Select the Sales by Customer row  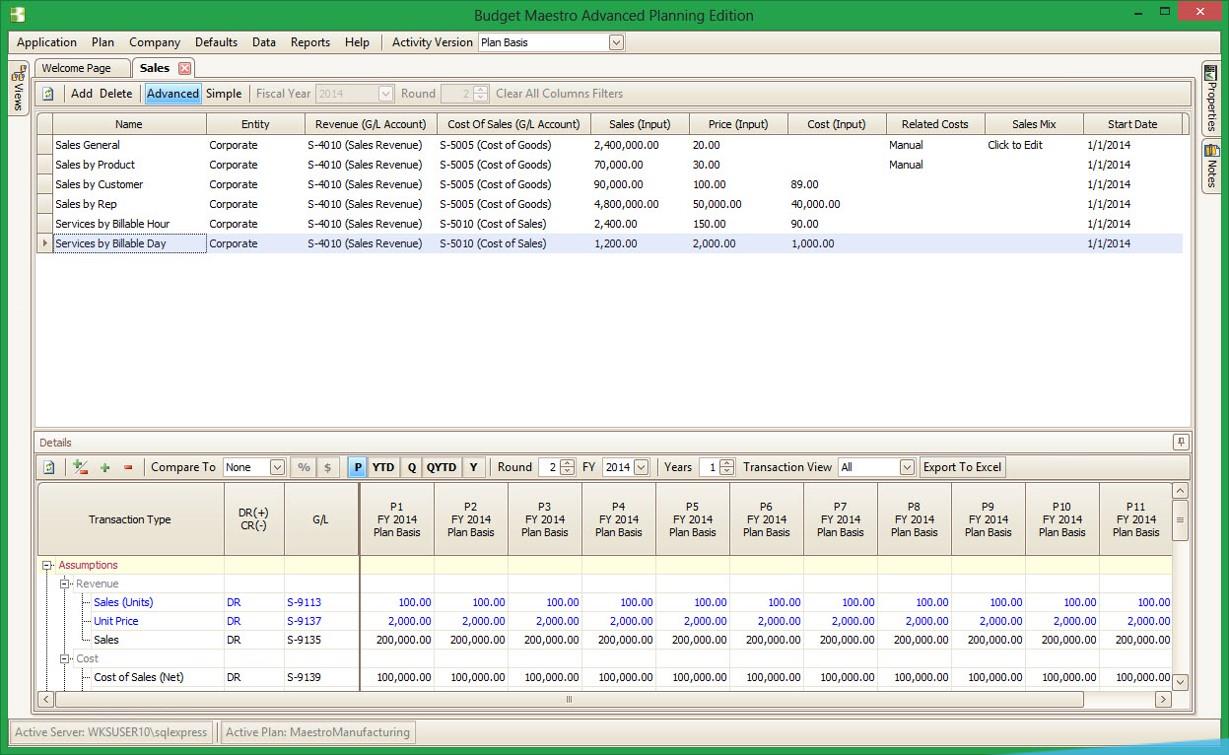pyautogui.click(x=610, y=184)
